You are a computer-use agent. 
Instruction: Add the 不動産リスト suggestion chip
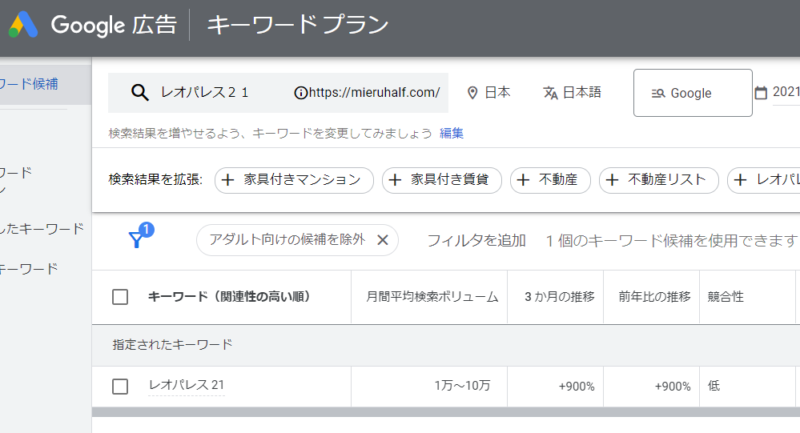[658, 180]
